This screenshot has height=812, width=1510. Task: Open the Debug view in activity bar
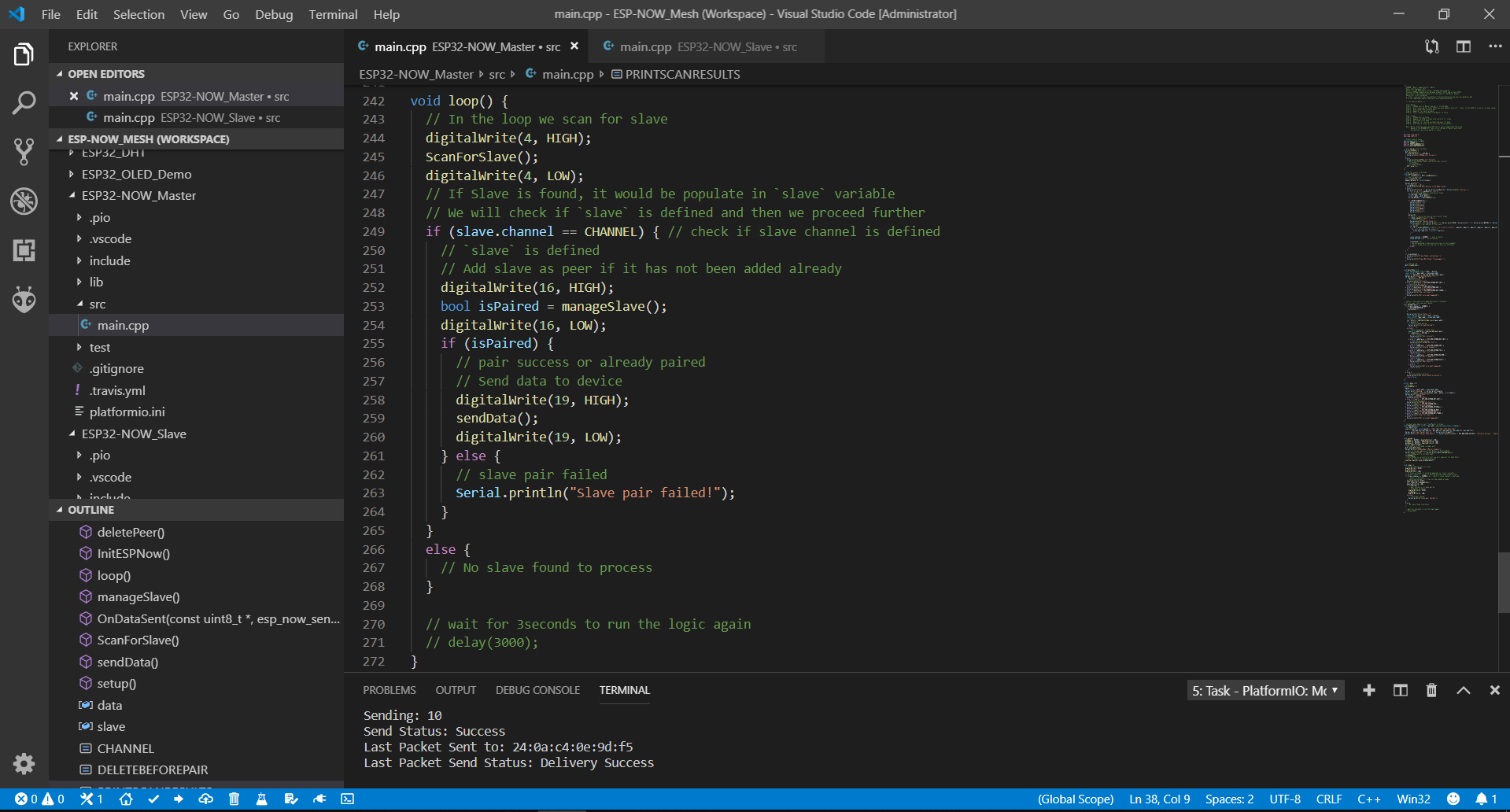coord(24,201)
